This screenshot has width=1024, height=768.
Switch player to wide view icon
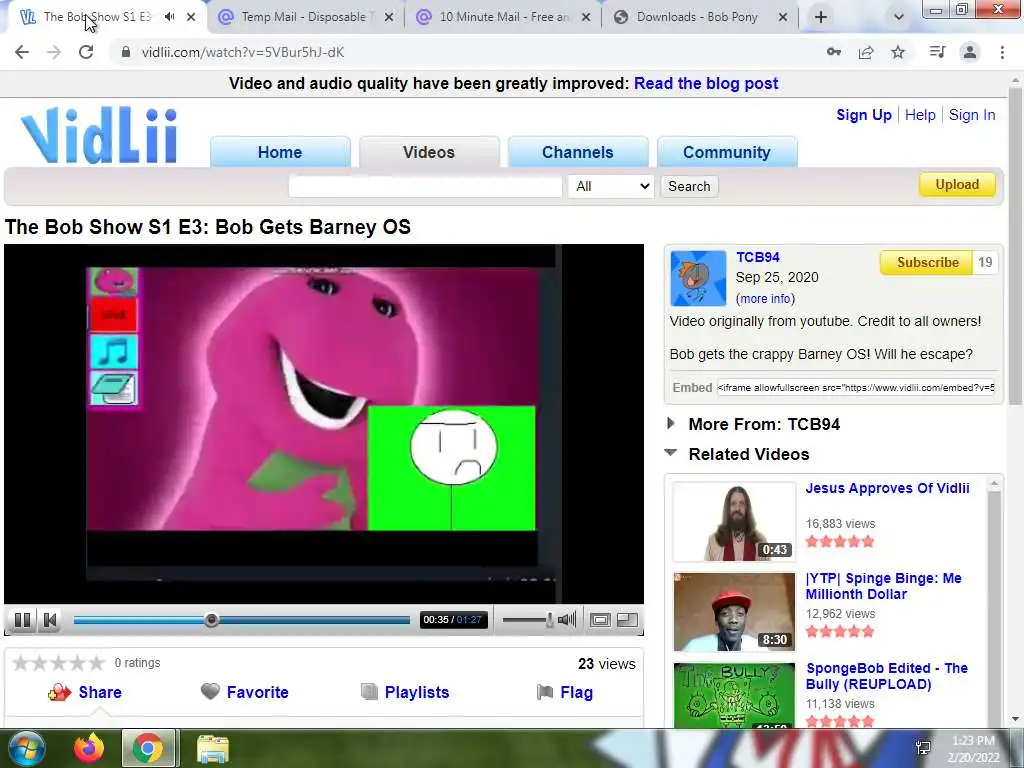point(600,620)
